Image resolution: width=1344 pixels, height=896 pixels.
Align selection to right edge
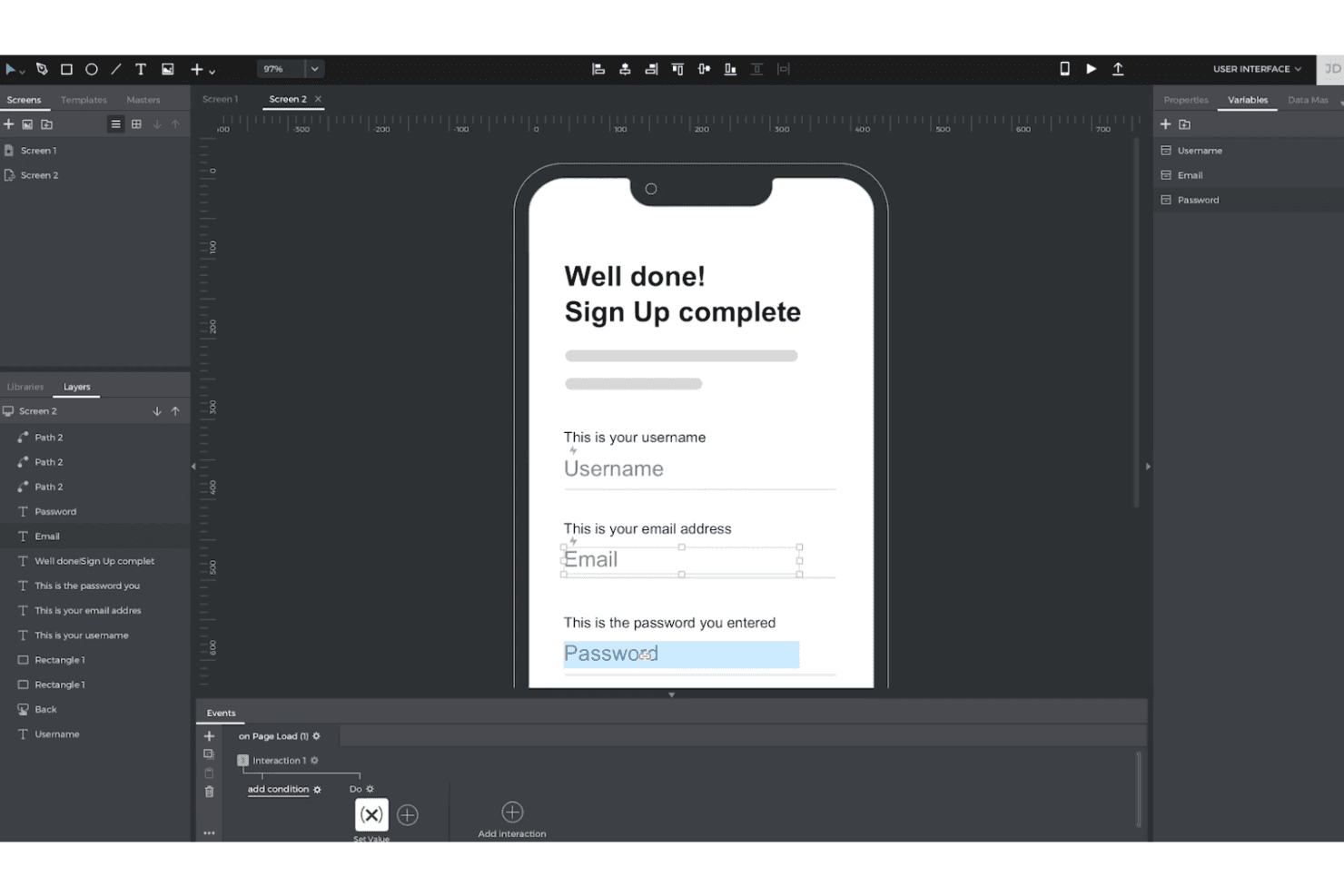(651, 69)
